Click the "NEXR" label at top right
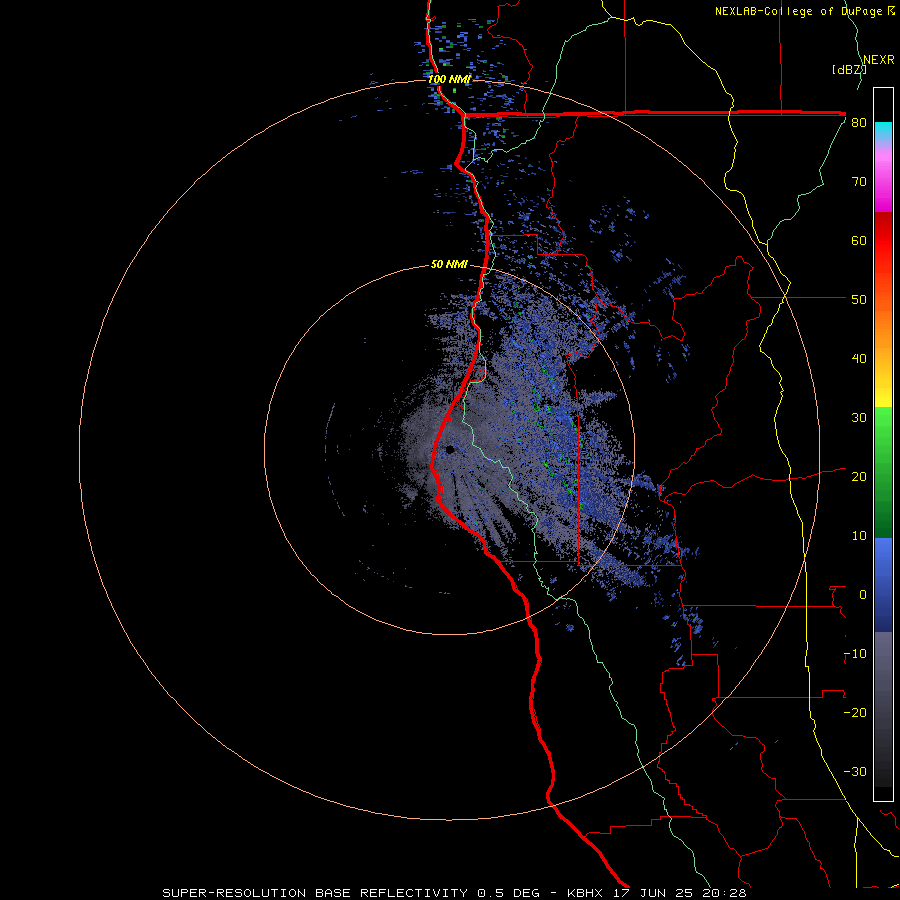This screenshot has width=900, height=900. coord(879,60)
